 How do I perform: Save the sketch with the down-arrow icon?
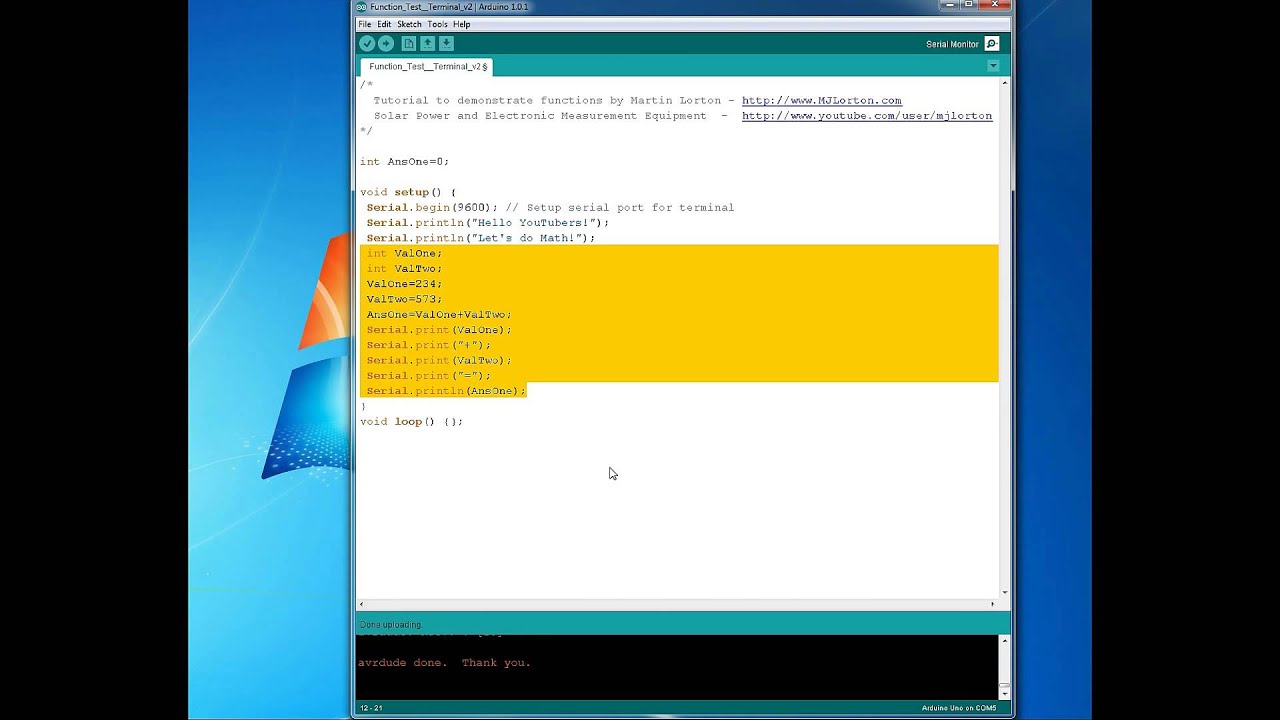446,44
